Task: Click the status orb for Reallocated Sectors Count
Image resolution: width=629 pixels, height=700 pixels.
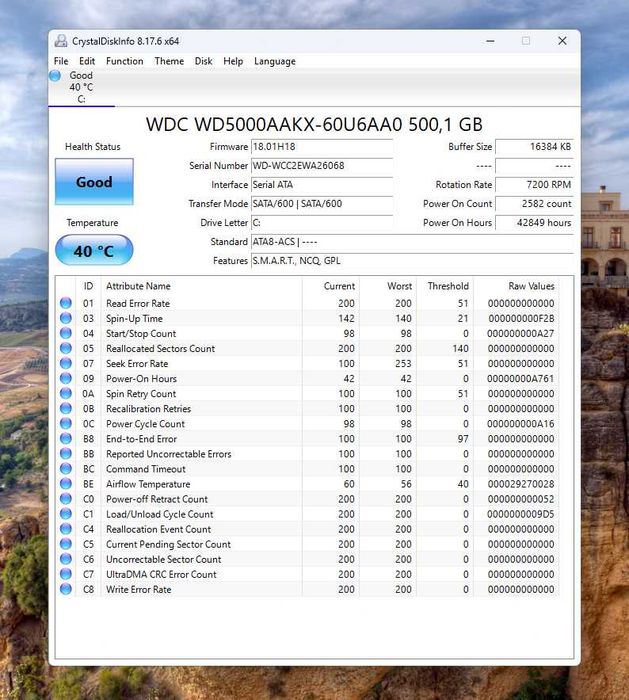Action: (x=66, y=348)
